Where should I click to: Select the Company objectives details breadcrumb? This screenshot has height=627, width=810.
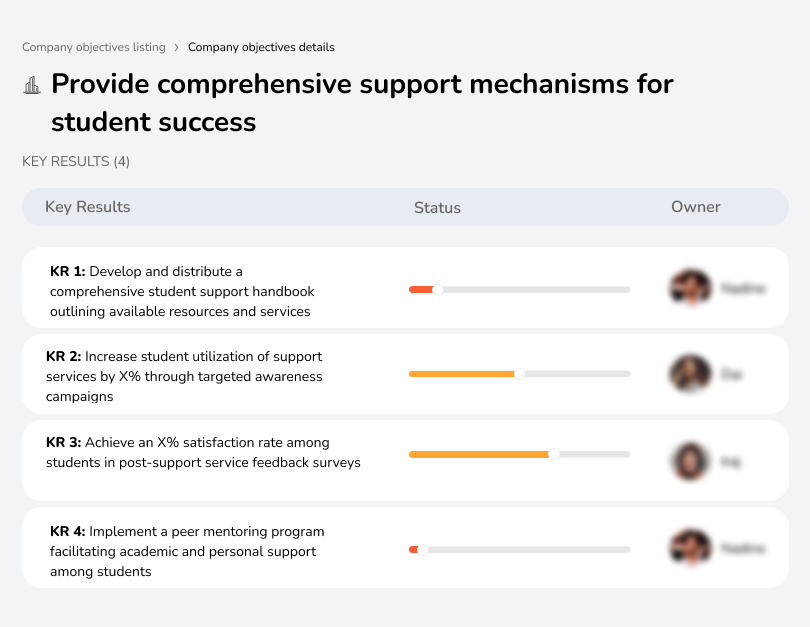pyautogui.click(x=261, y=47)
